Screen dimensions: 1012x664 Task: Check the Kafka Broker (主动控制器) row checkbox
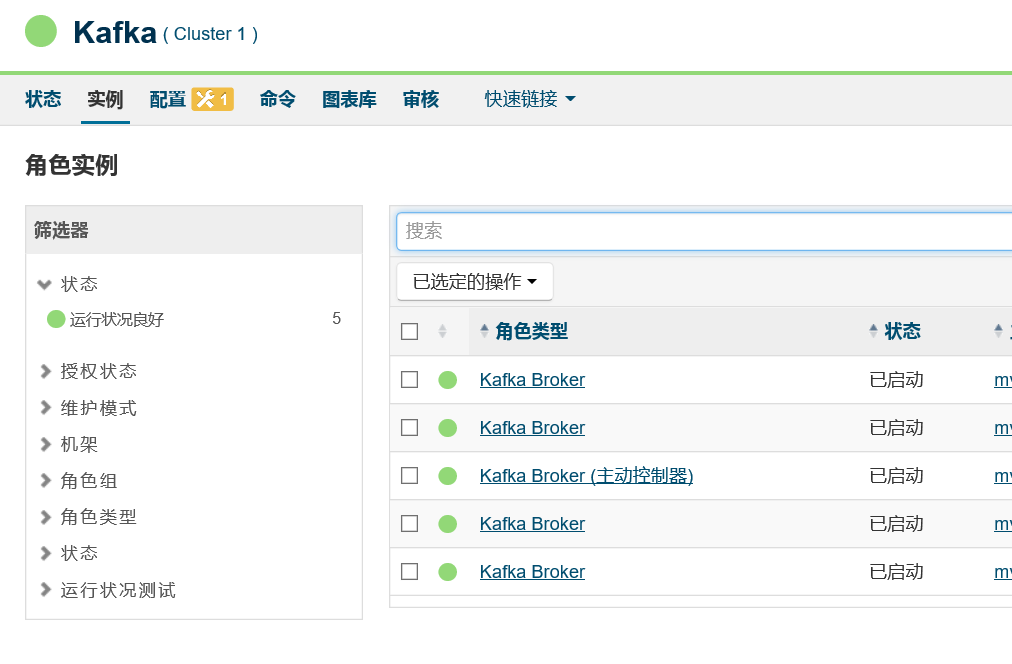[409, 476]
